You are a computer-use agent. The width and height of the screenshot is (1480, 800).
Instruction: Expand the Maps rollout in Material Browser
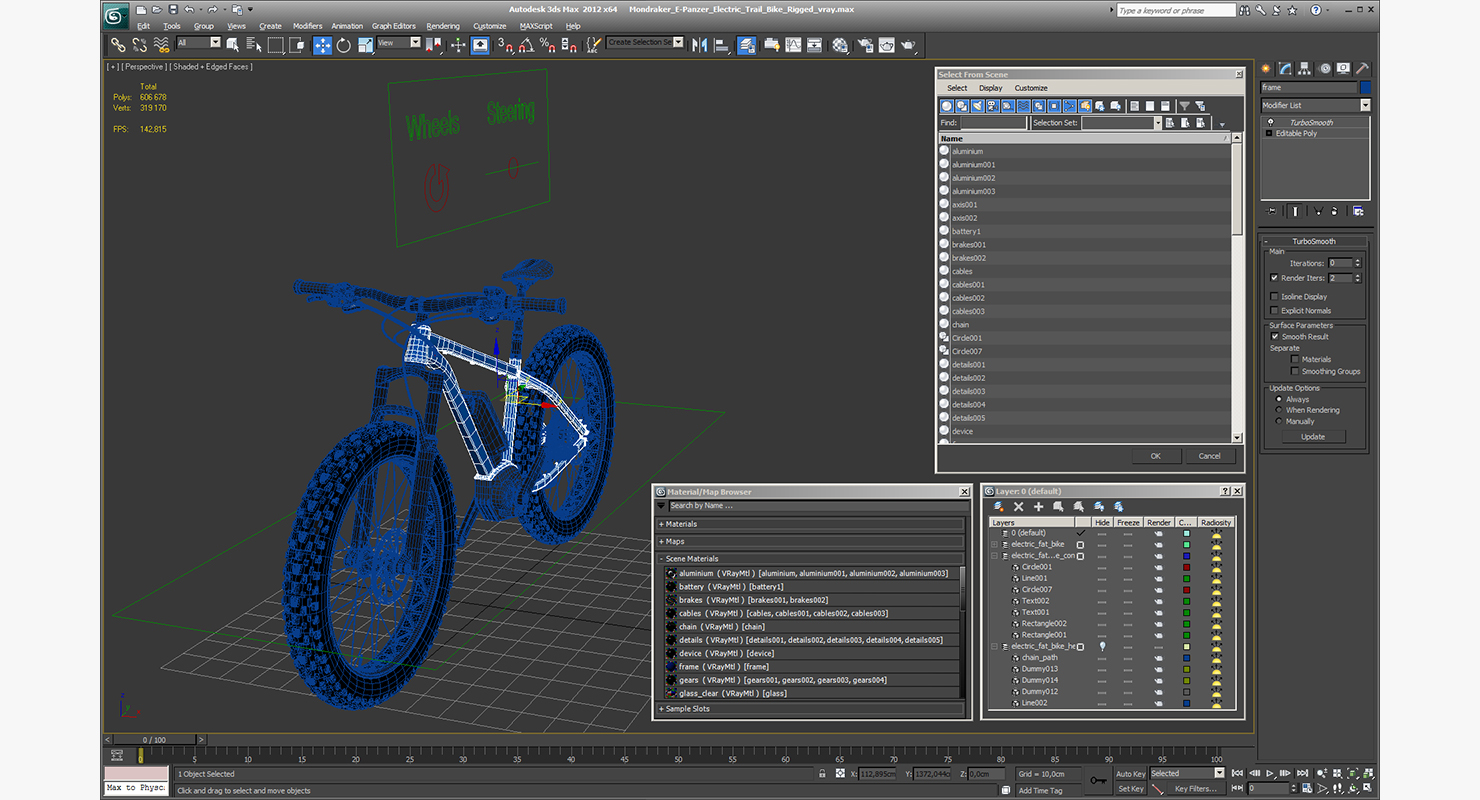click(810, 541)
